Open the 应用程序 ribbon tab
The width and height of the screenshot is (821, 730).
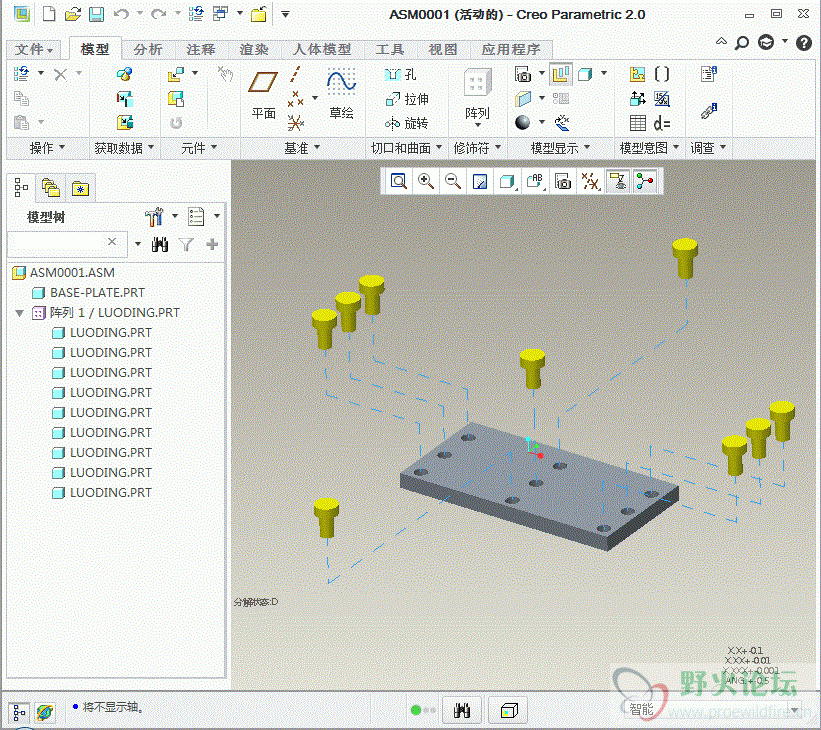point(511,49)
